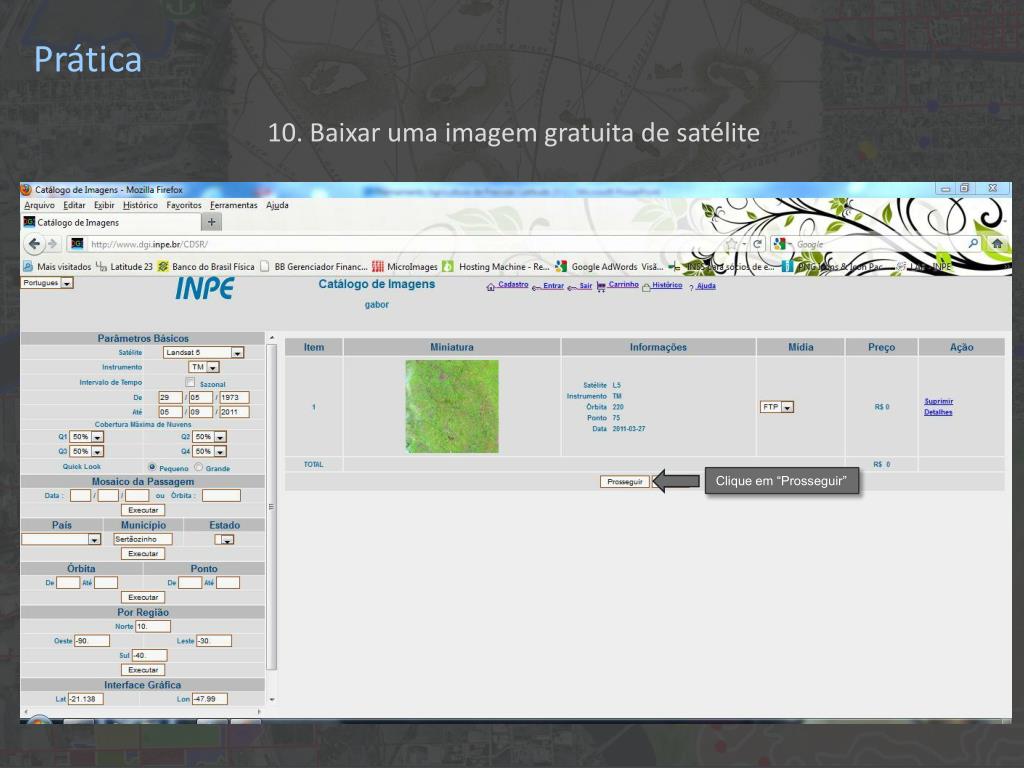Click the Firefox icon in title bar
The width and height of the screenshot is (1024, 768).
26,189
